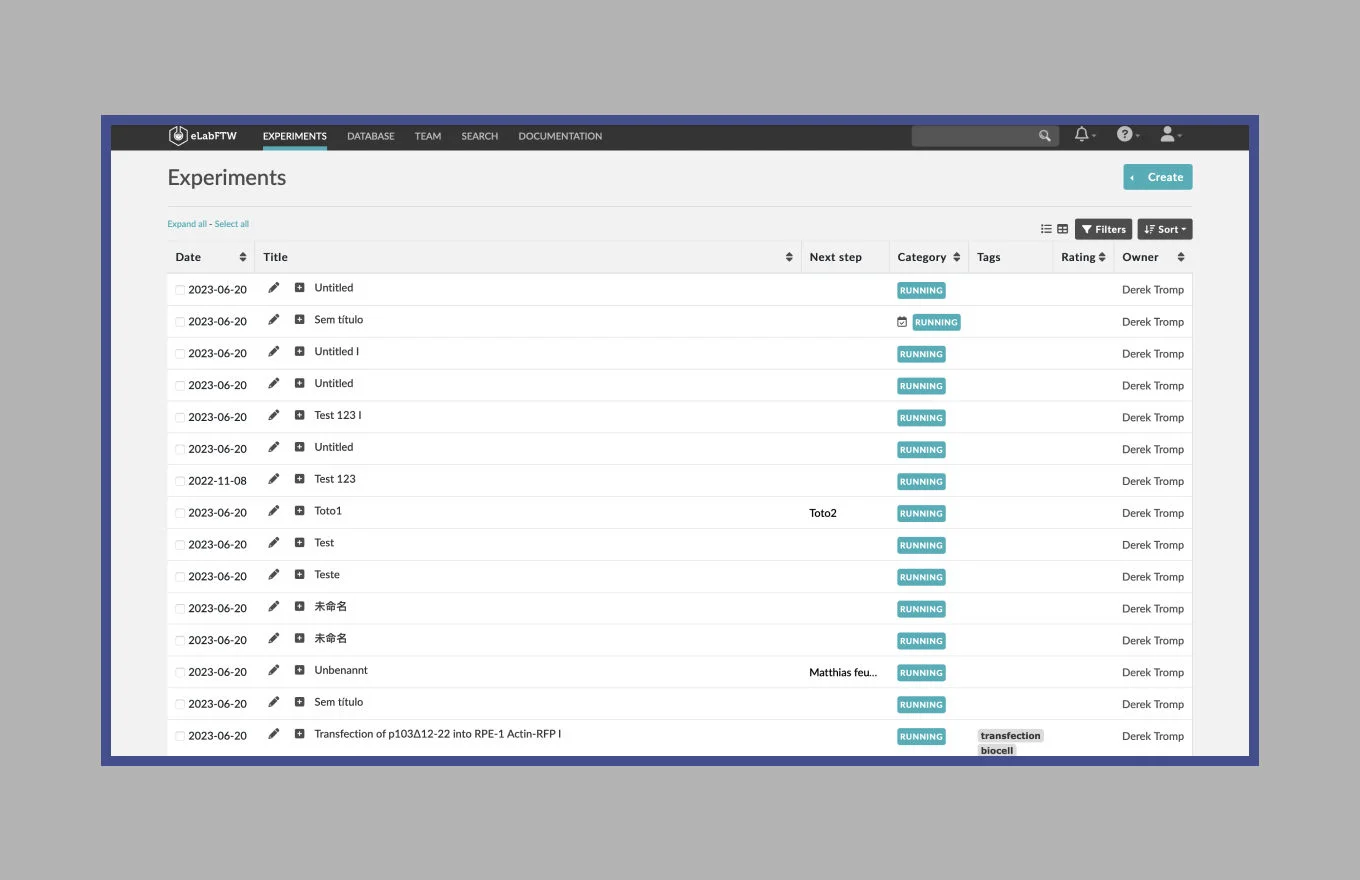Open the notifications bell menu

(x=1082, y=135)
